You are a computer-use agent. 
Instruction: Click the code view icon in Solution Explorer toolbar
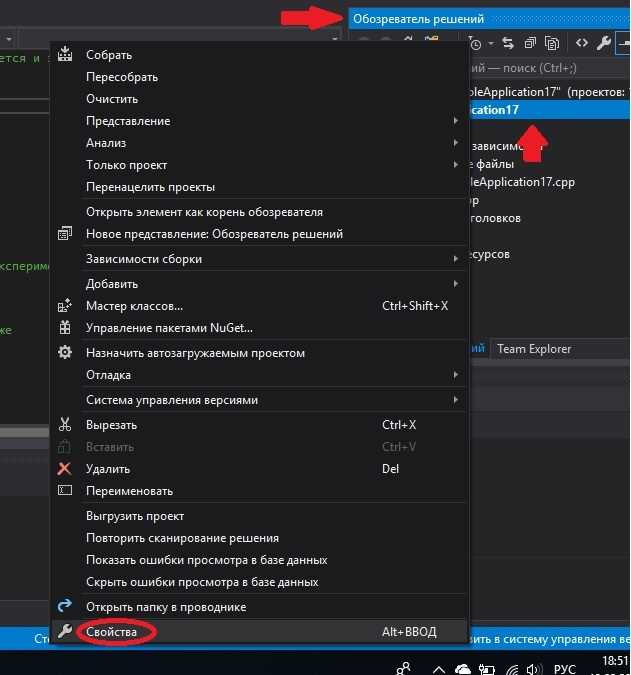(581, 43)
